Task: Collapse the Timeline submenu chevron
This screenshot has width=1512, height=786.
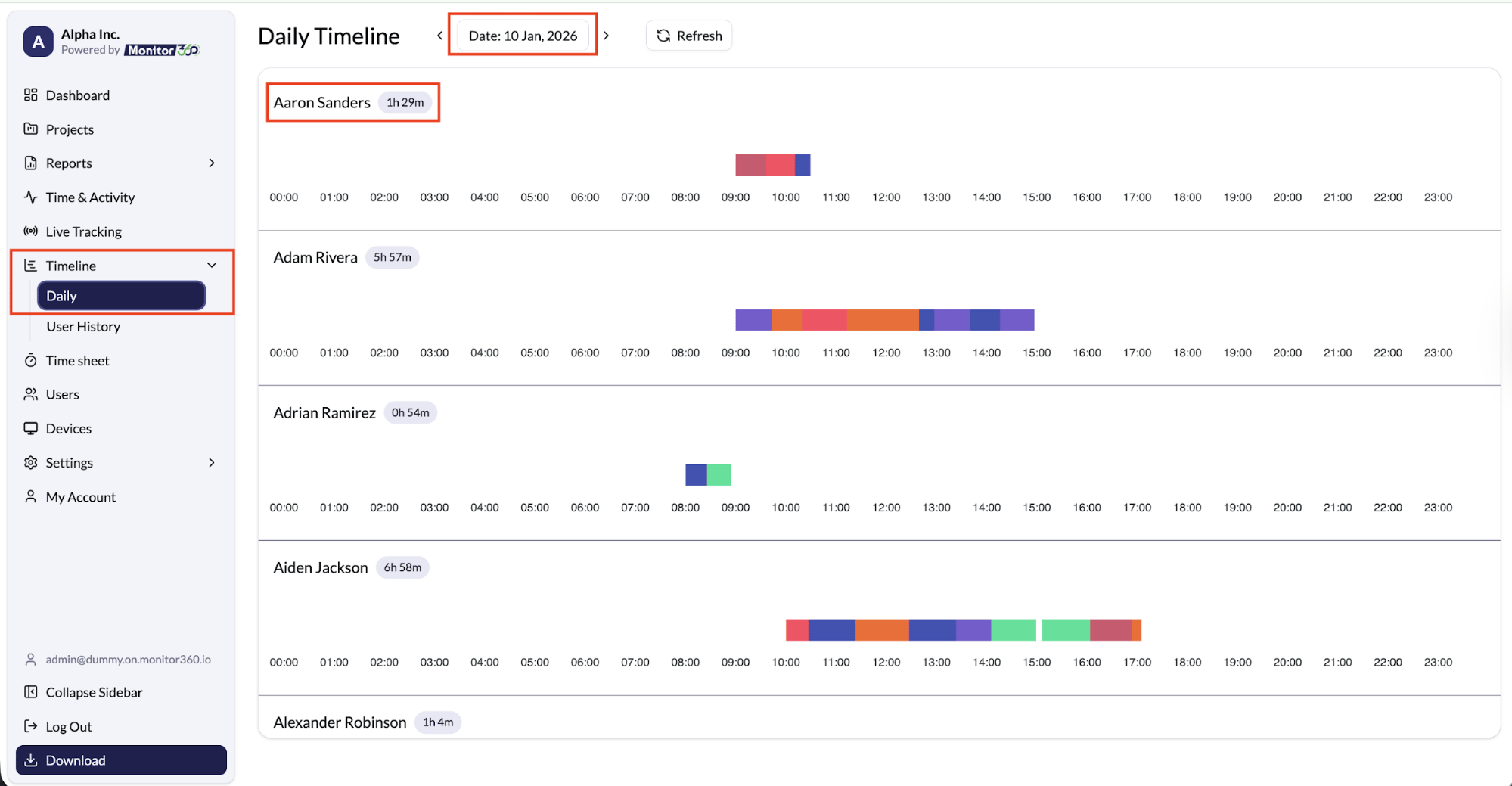Action: (212, 265)
